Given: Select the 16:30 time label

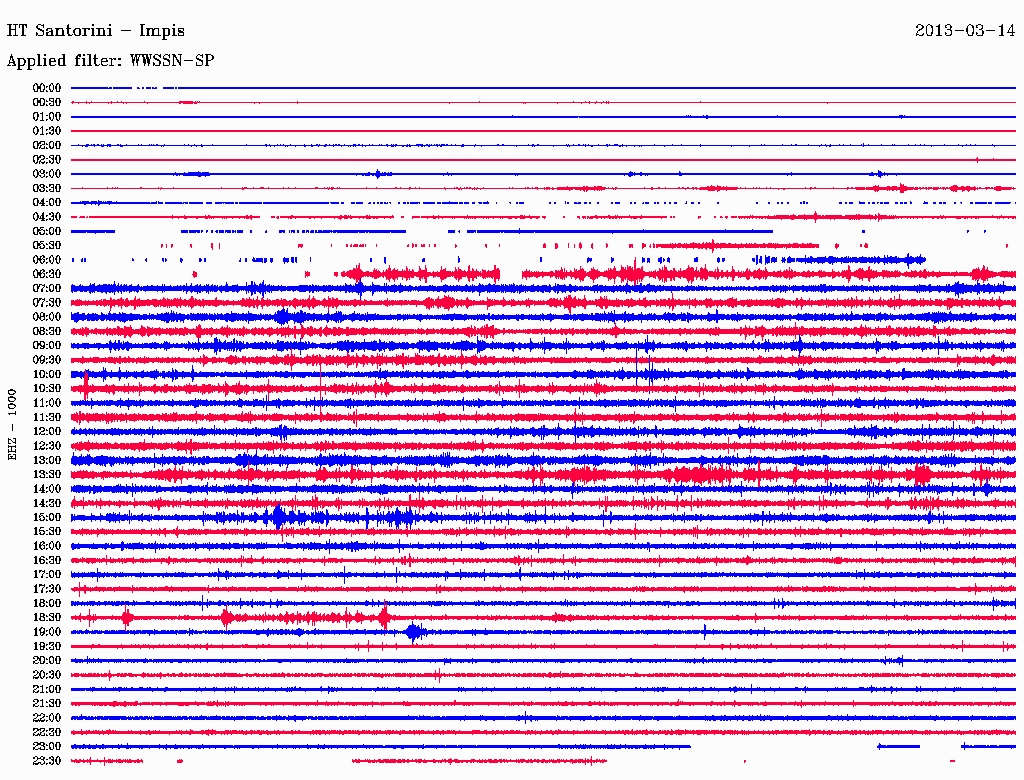Looking at the screenshot, I should (47, 561).
